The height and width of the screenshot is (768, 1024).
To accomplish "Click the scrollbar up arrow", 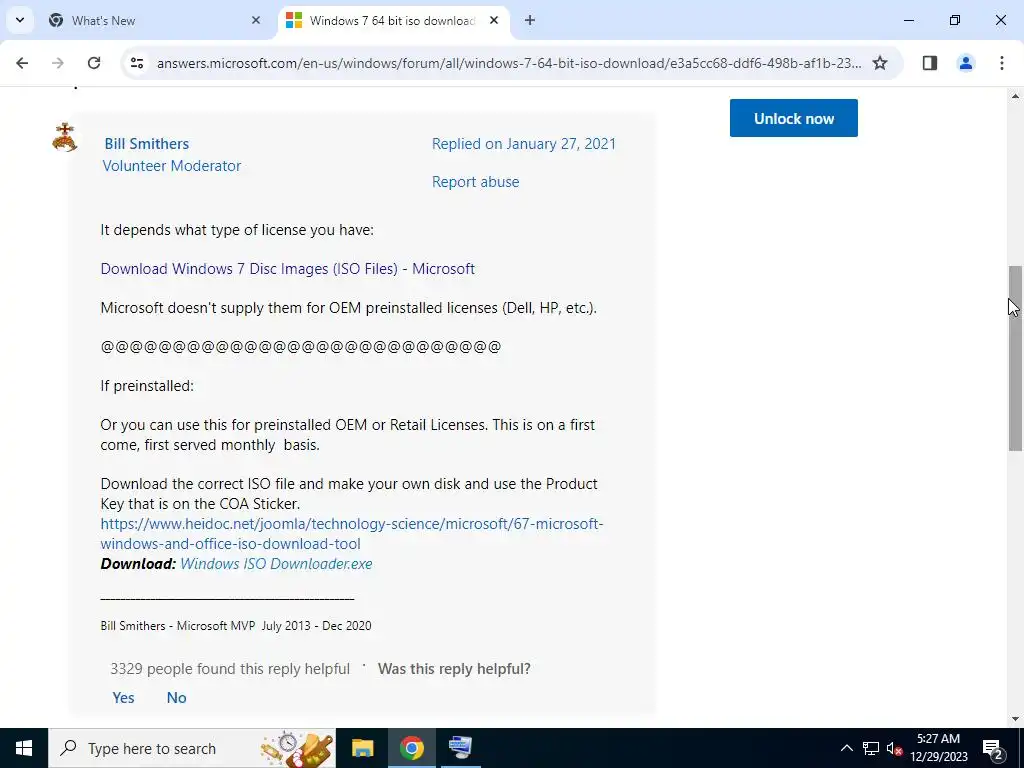I will (x=1015, y=97).
